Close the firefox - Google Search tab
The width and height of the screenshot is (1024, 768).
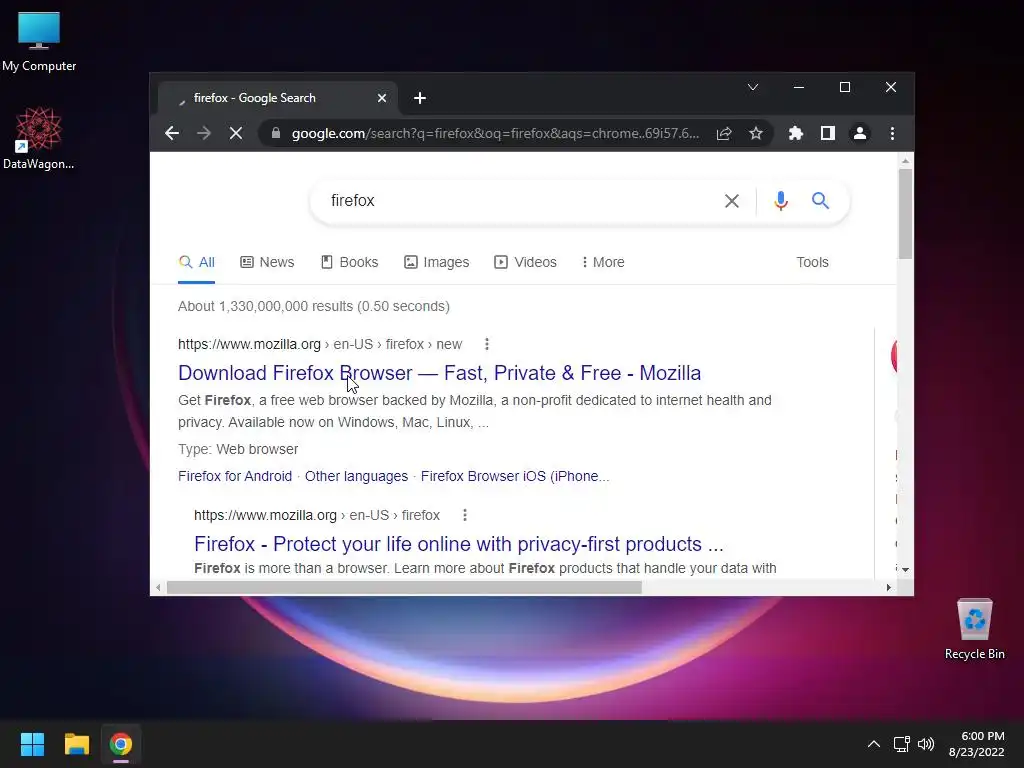coord(382,98)
